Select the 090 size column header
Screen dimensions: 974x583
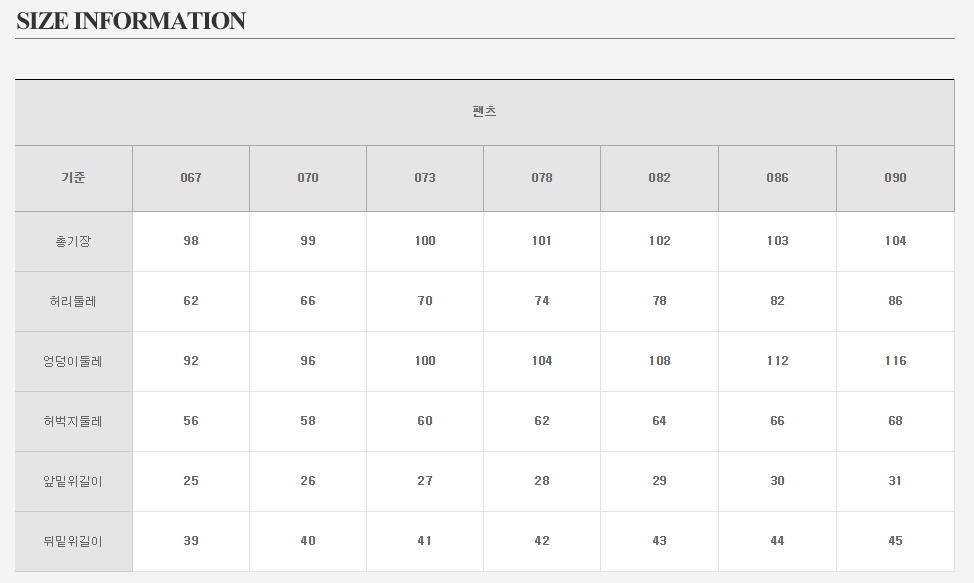[x=895, y=178]
